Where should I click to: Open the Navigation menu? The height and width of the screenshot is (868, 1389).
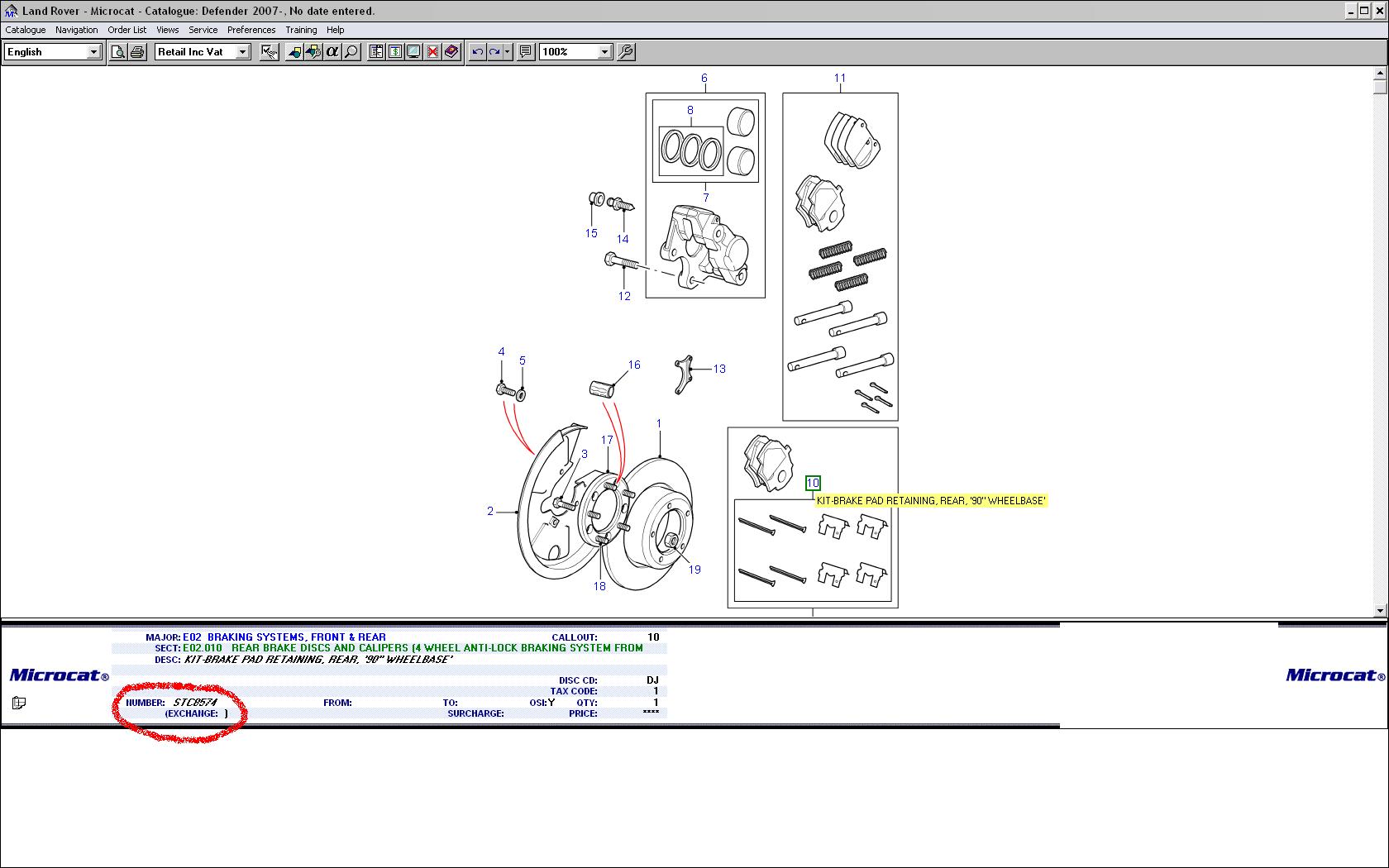click(76, 30)
